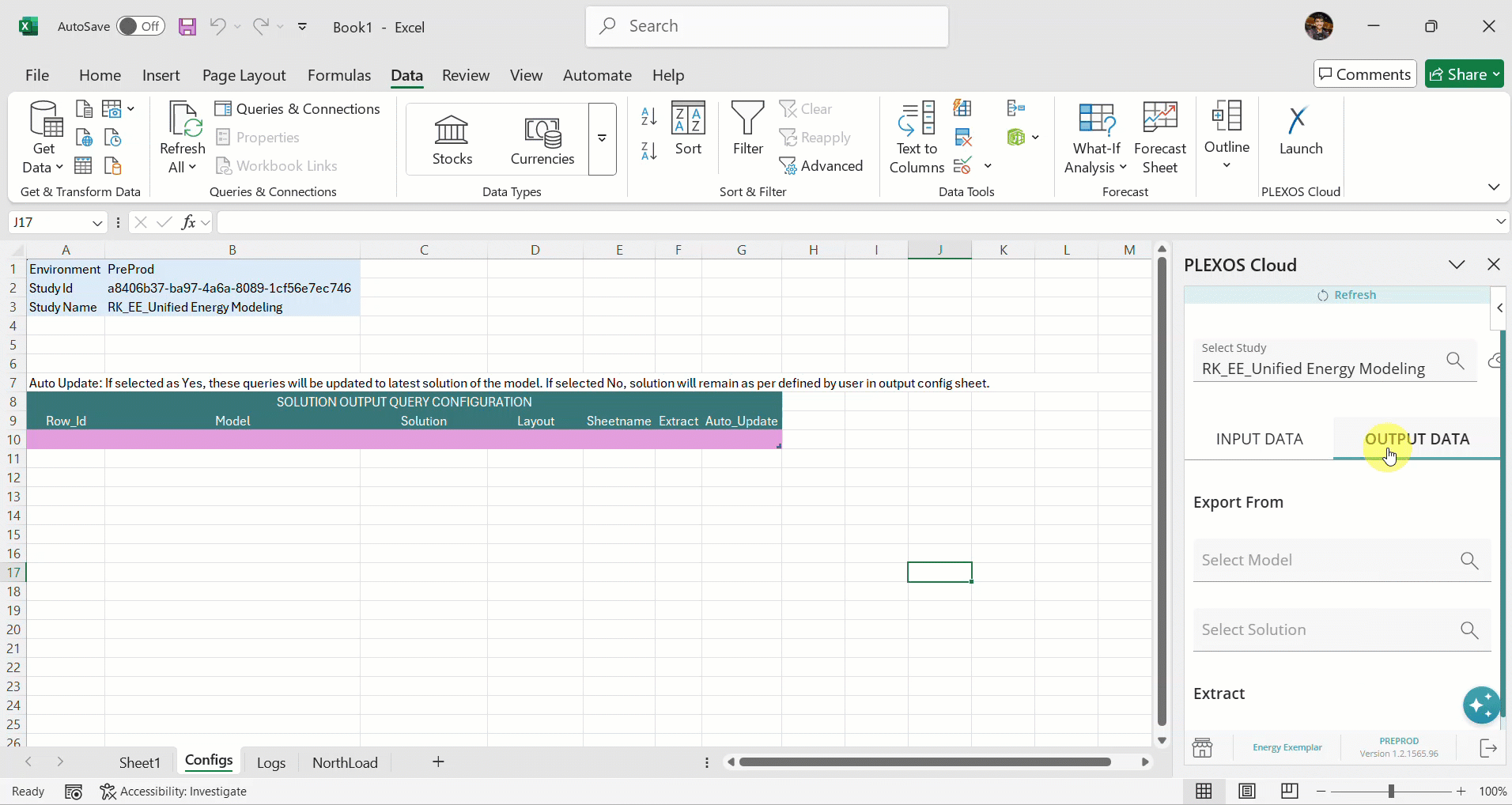Click the vertical scrollbar in worksheet

[x=1162, y=490]
